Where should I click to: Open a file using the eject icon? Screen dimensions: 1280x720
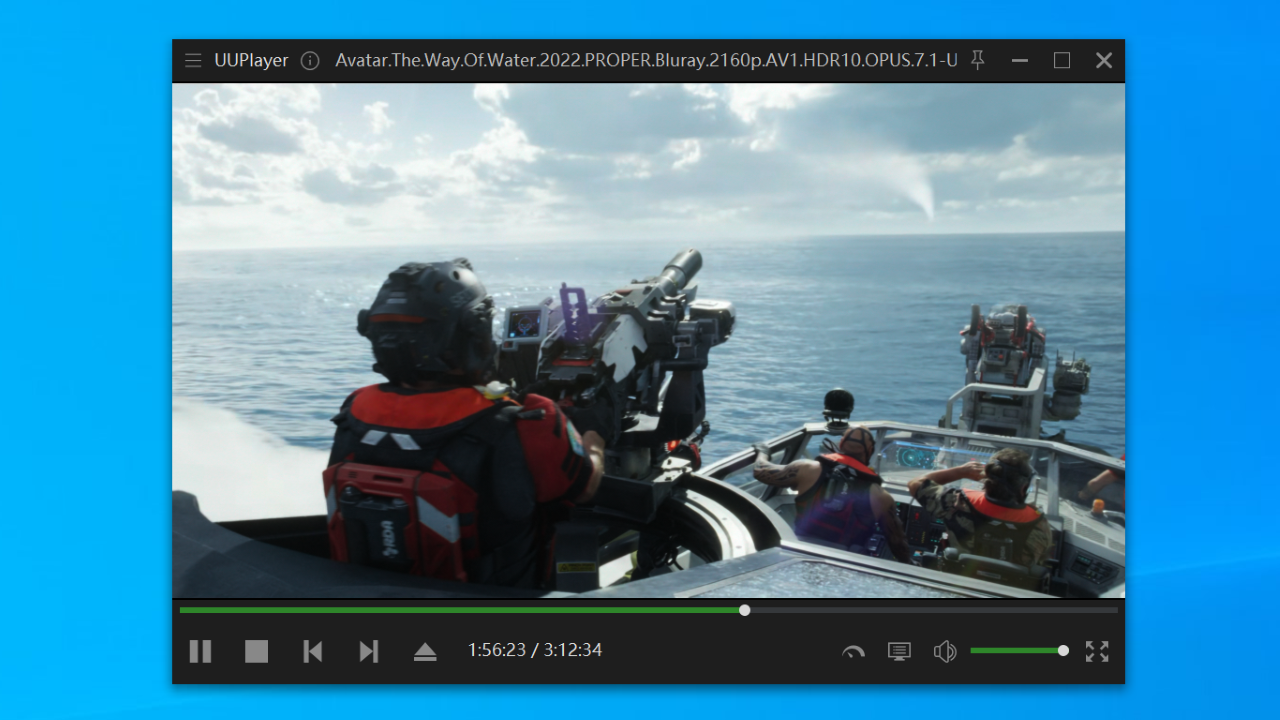tap(425, 652)
